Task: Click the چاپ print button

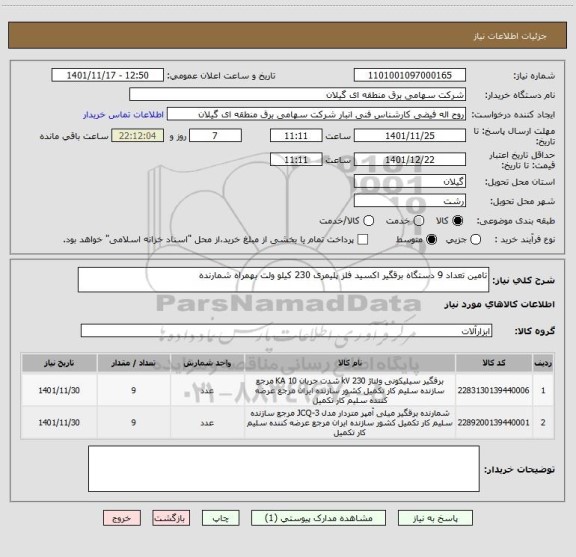Action: pos(220,518)
